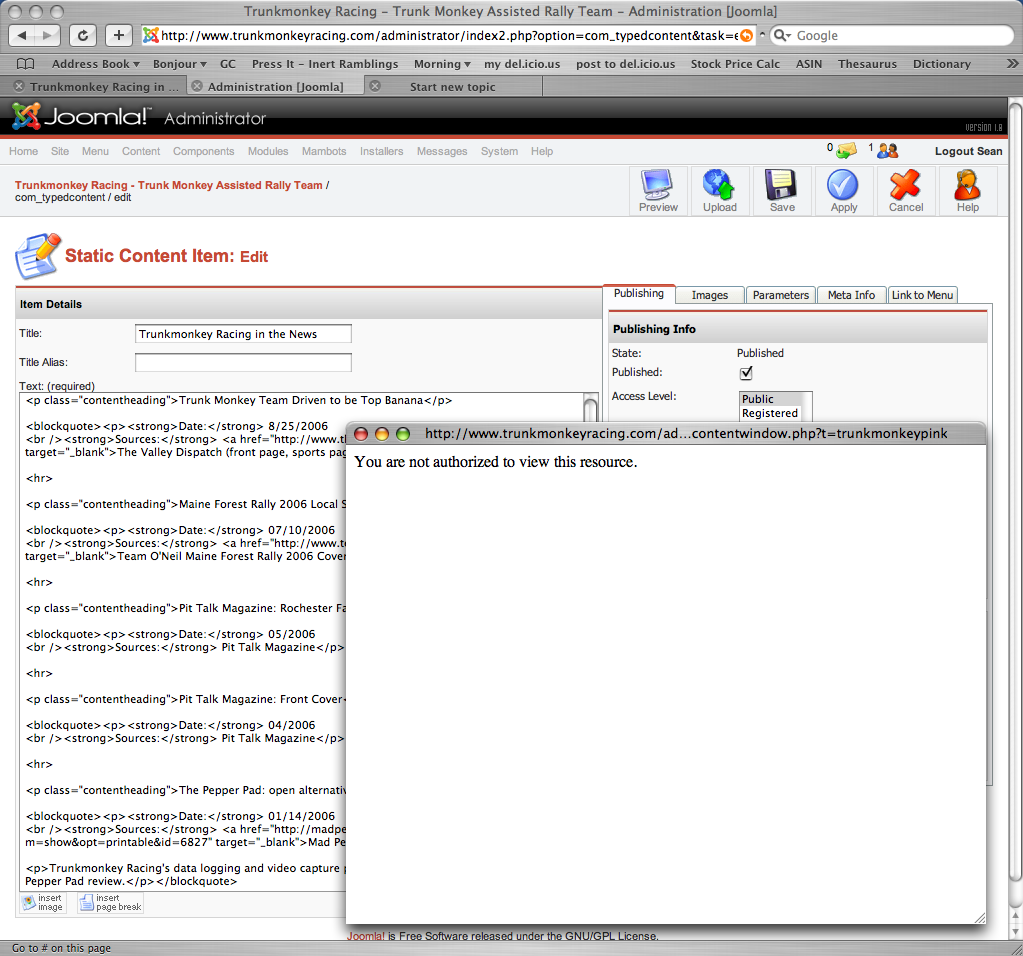Image resolution: width=1023 pixels, height=956 pixels.
Task: Open the Modules menu
Action: pyautogui.click(x=268, y=151)
